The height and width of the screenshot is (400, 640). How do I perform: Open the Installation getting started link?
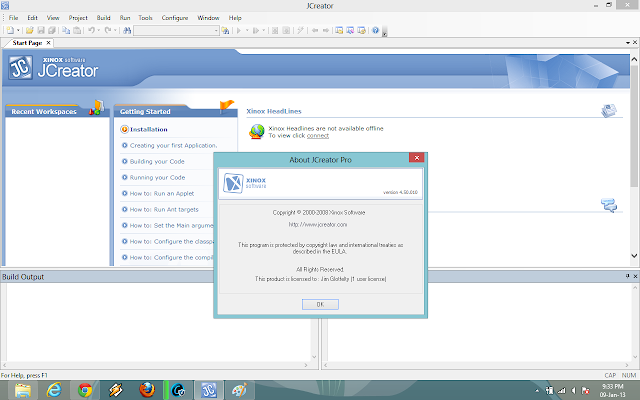(149, 129)
